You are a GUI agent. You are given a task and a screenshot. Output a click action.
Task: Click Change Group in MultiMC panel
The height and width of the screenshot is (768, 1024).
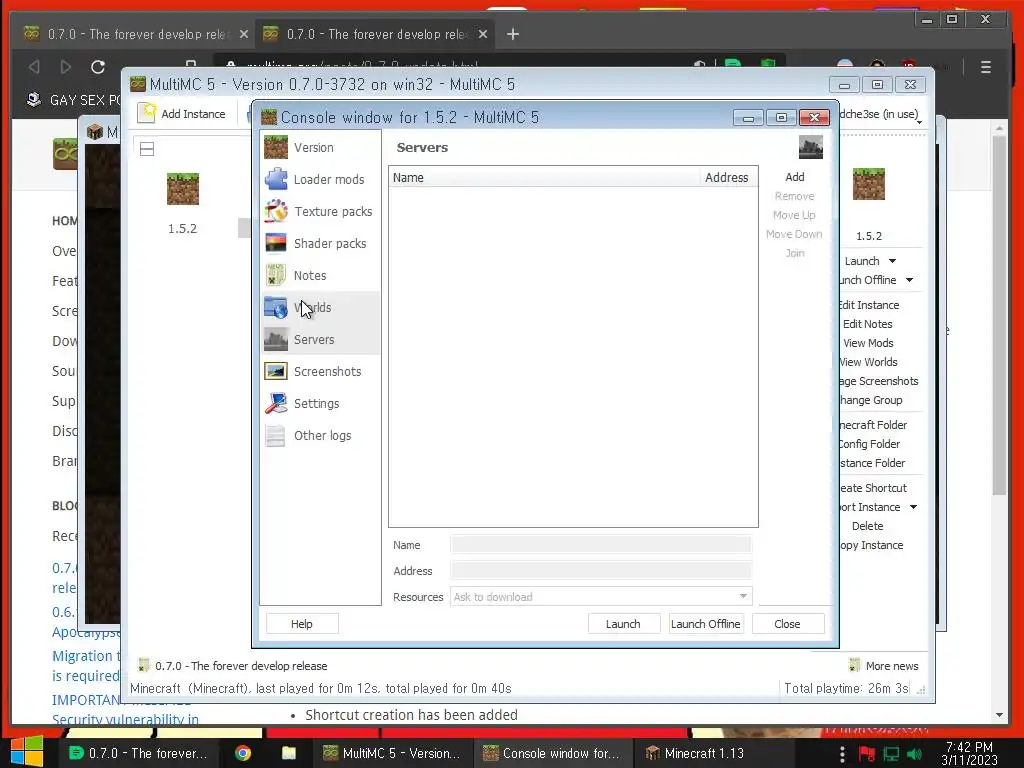click(x=872, y=400)
